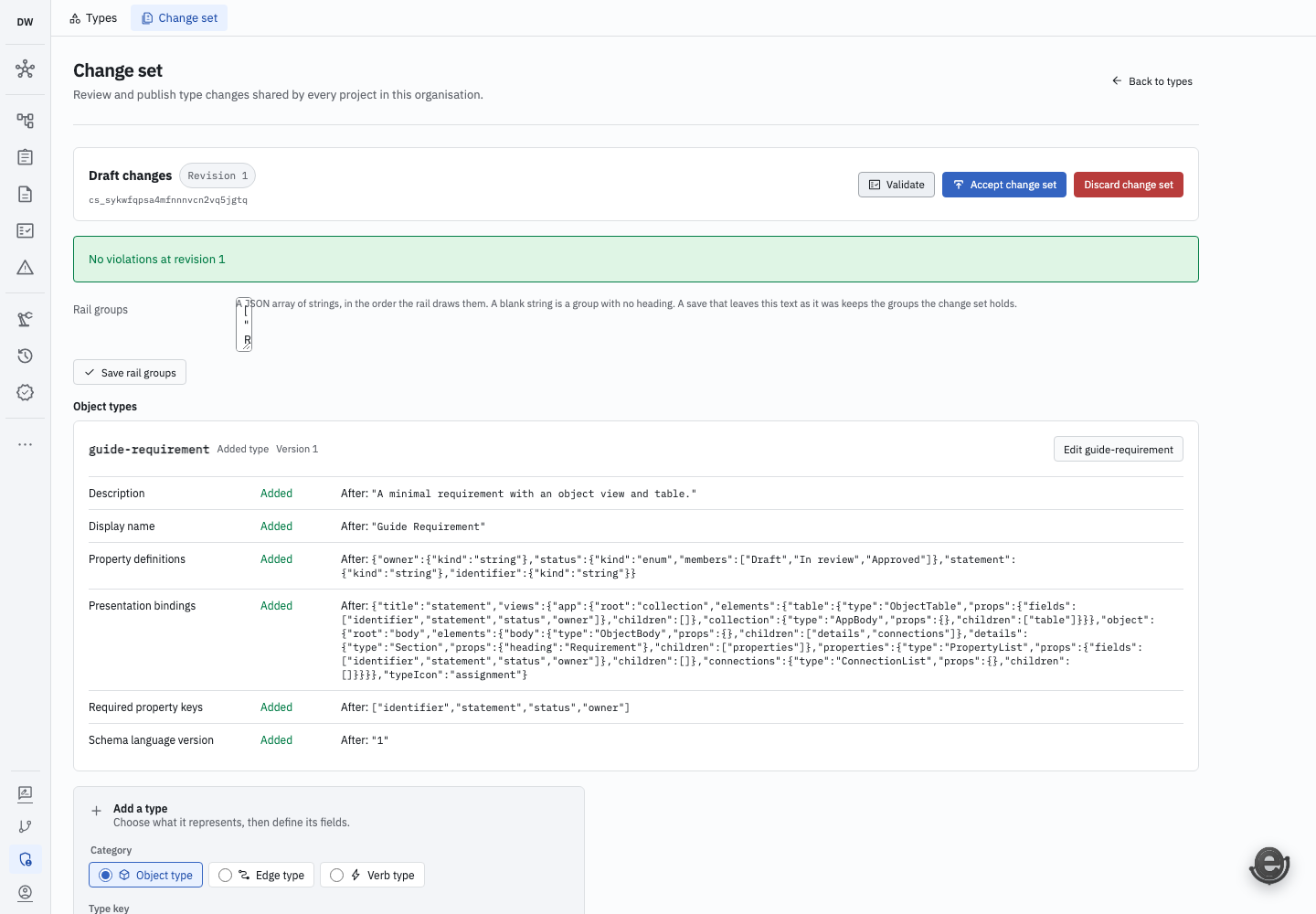Click Accept change set
This screenshot has height=914, width=1316.
[x=1004, y=185]
